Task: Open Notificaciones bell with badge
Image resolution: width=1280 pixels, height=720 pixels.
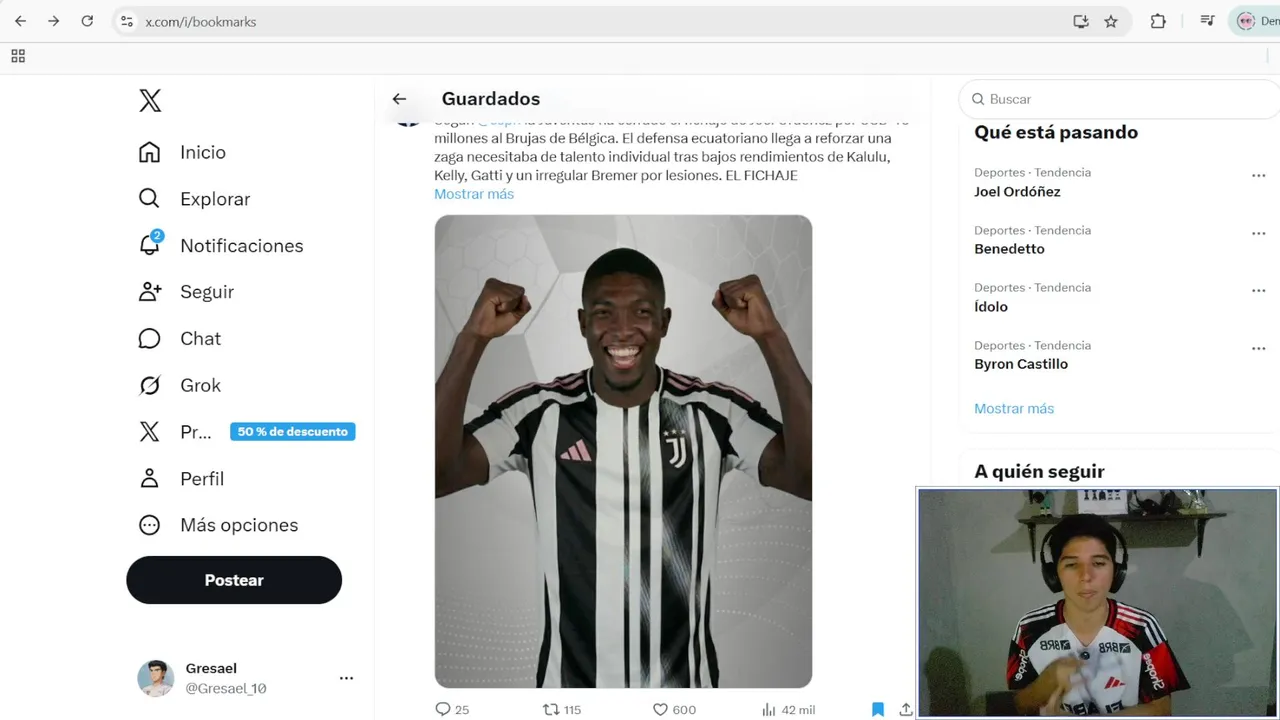Action: 150,244
